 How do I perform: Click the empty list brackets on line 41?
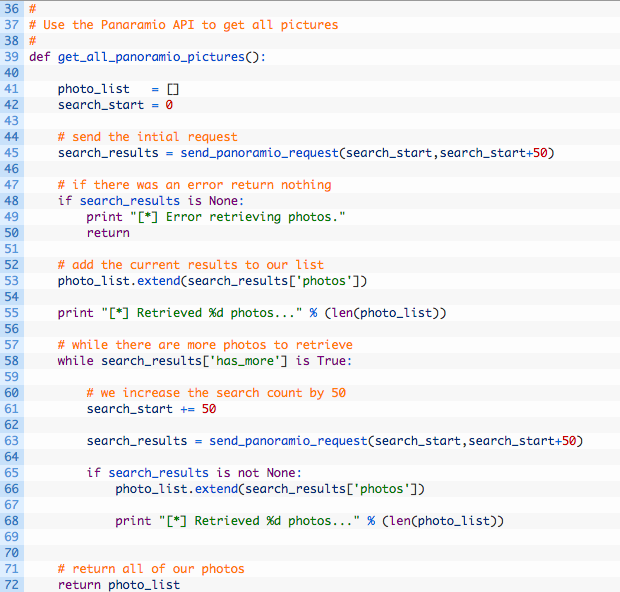173,89
